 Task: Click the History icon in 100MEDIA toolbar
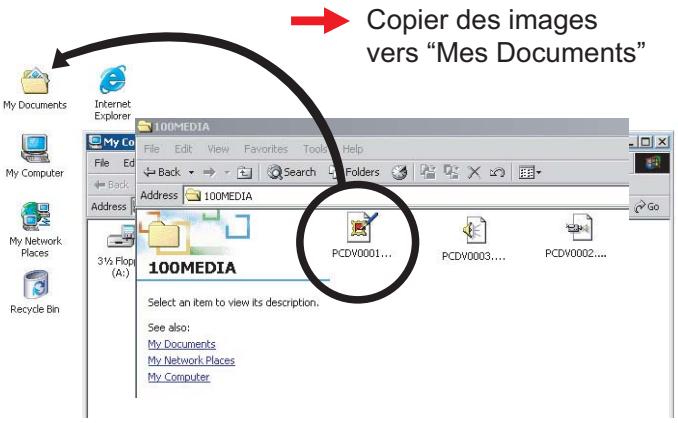[x=399, y=173]
